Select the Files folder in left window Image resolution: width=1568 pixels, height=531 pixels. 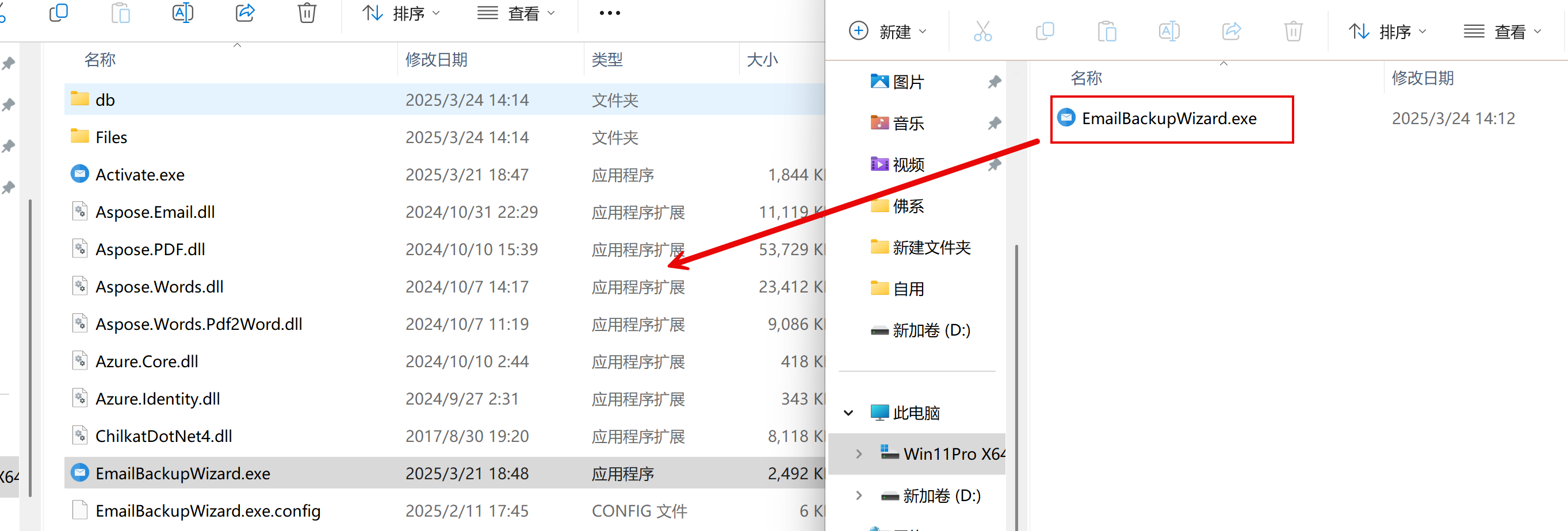(x=112, y=137)
